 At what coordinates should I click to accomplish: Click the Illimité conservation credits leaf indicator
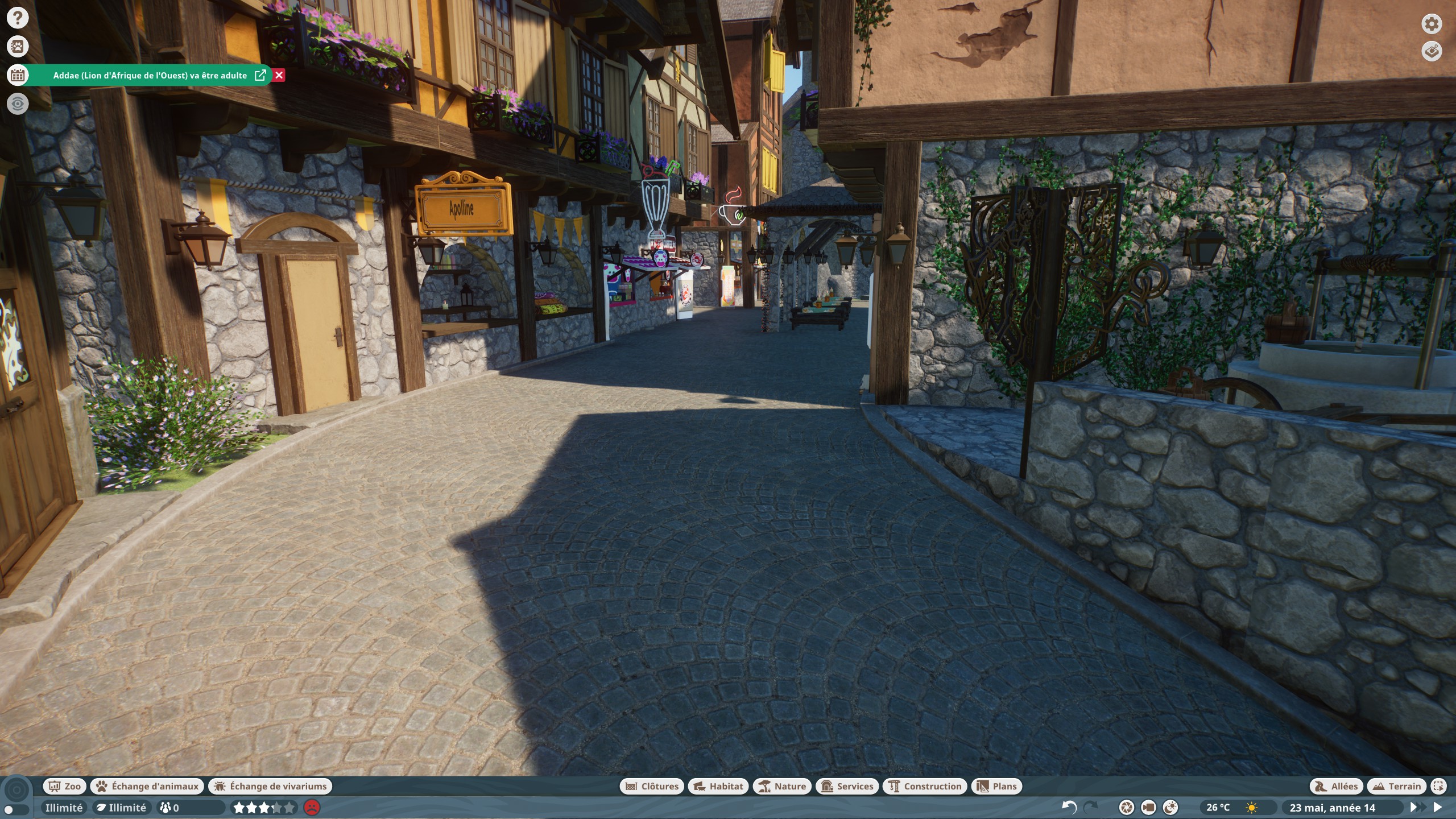coord(121,807)
